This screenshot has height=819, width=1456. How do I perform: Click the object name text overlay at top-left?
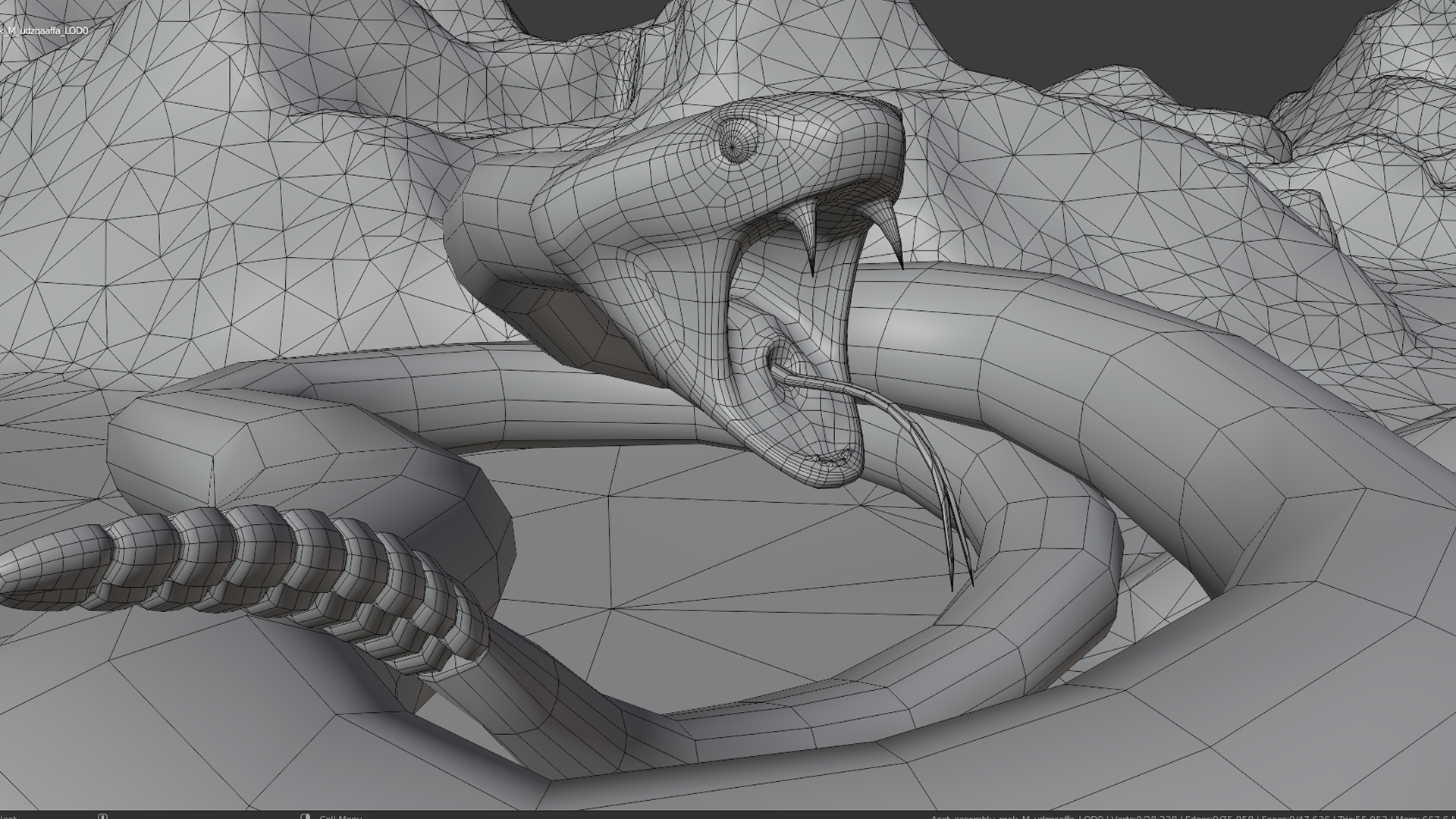coord(45,30)
